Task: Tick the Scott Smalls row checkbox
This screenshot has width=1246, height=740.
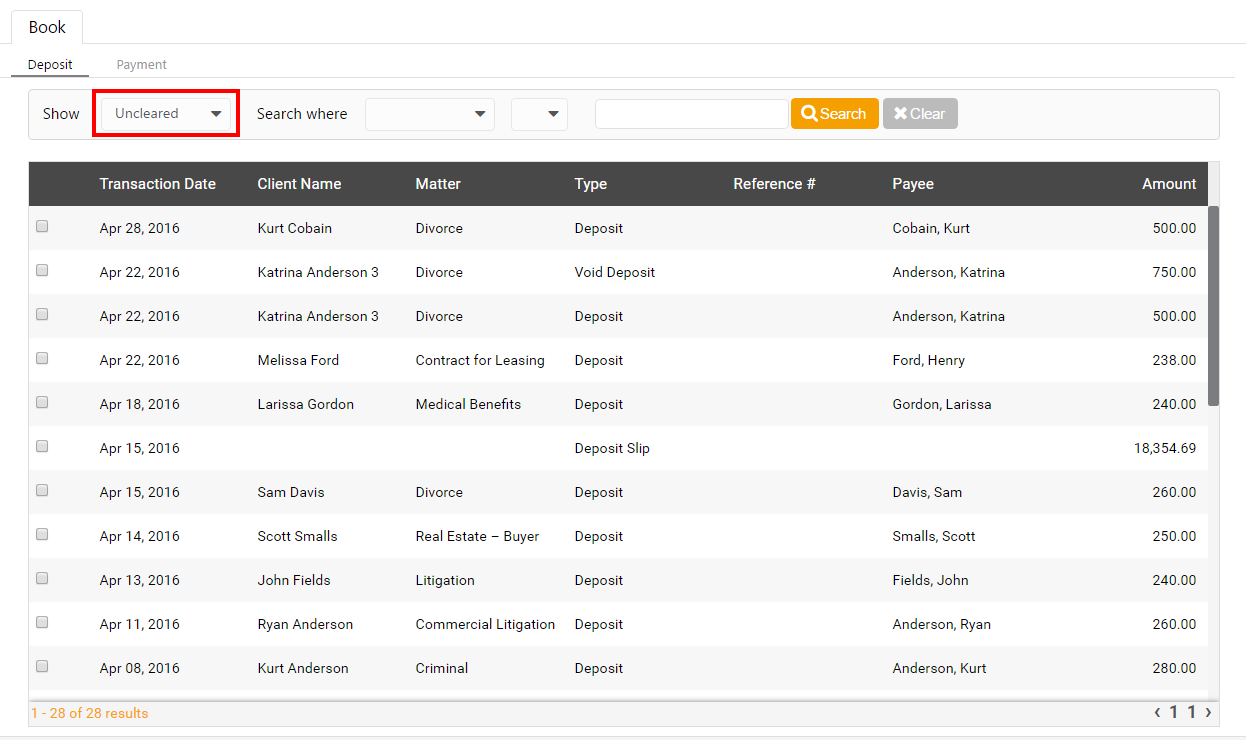Action: click(42, 534)
